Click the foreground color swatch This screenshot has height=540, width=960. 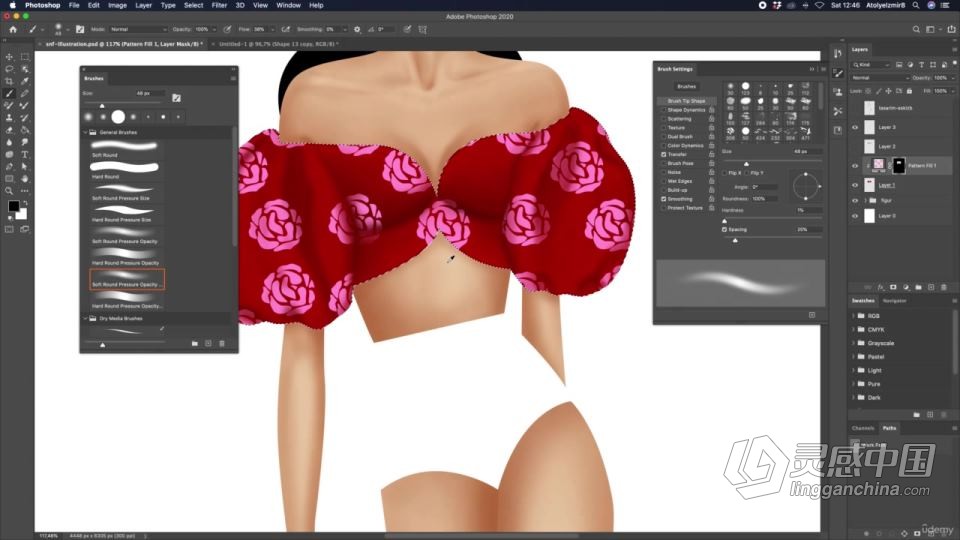point(13,206)
